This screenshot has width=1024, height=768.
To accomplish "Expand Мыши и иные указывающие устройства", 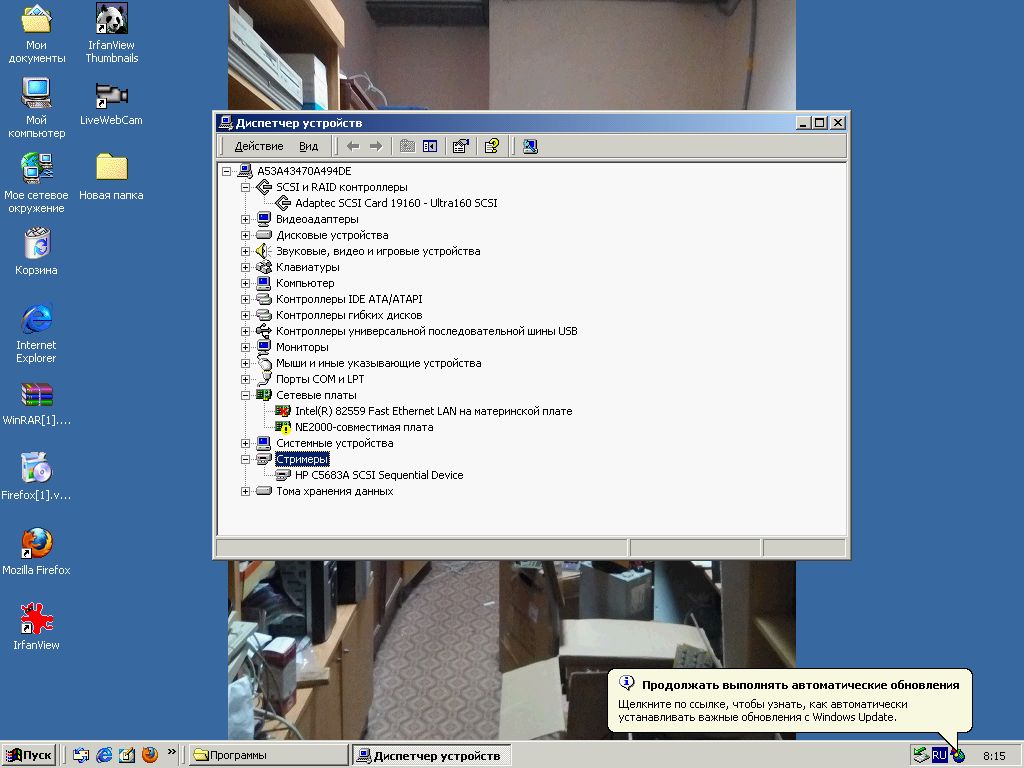I will [246, 363].
